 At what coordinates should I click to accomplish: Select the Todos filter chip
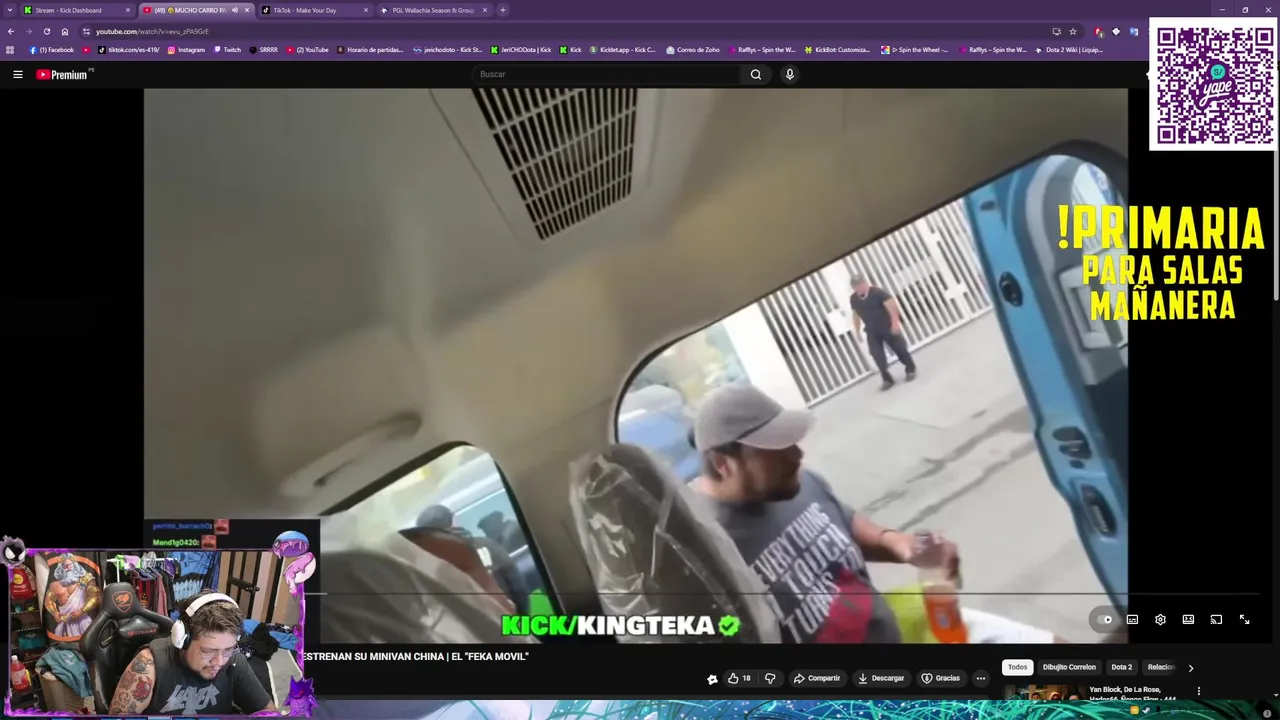pos(1017,667)
